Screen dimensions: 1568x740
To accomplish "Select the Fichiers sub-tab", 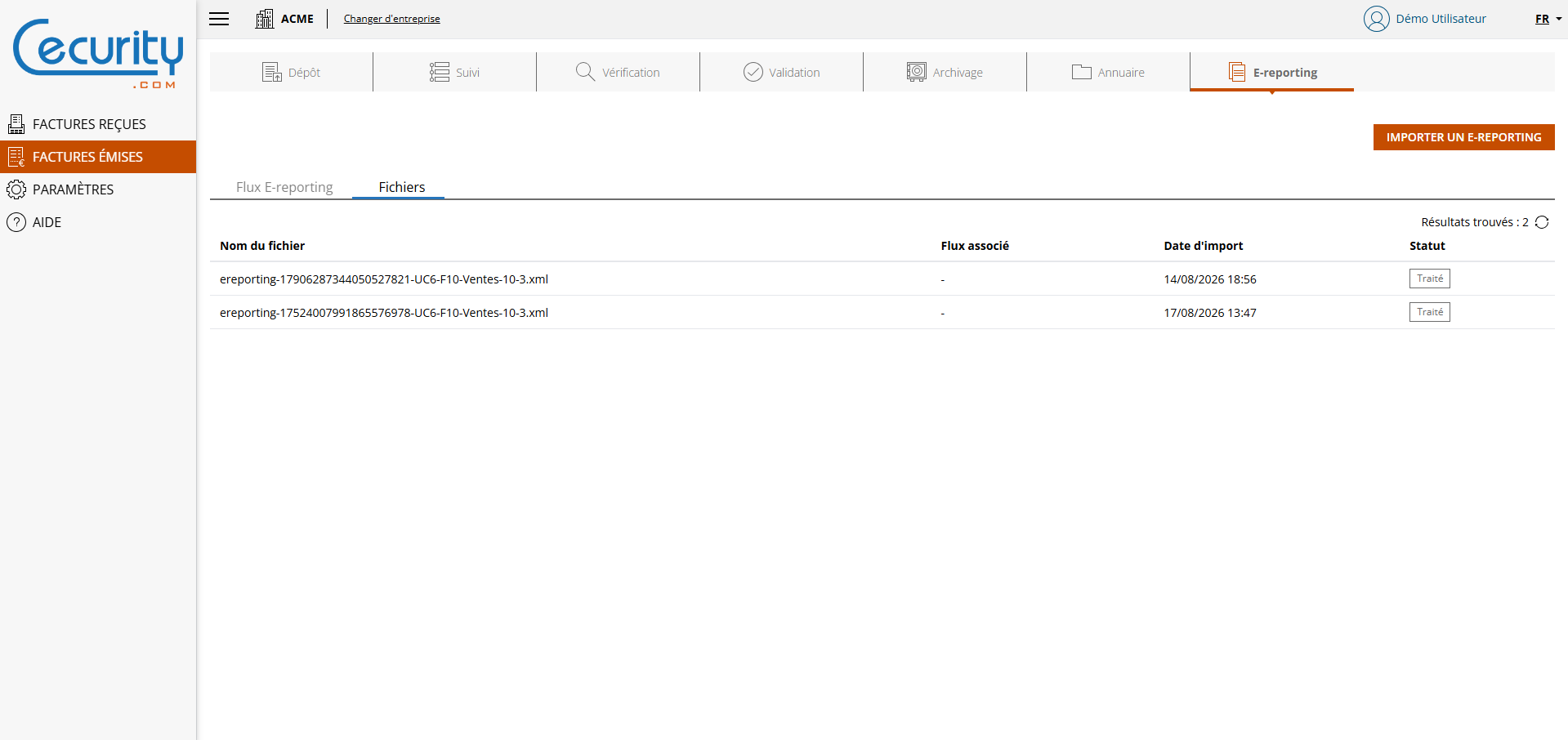I will click(x=401, y=187).
